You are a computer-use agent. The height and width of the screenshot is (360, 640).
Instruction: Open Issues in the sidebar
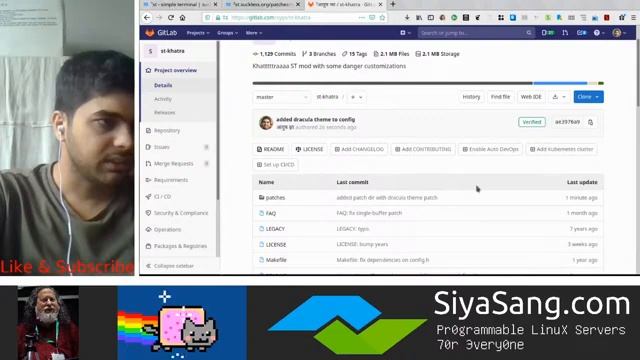(162, 147)
